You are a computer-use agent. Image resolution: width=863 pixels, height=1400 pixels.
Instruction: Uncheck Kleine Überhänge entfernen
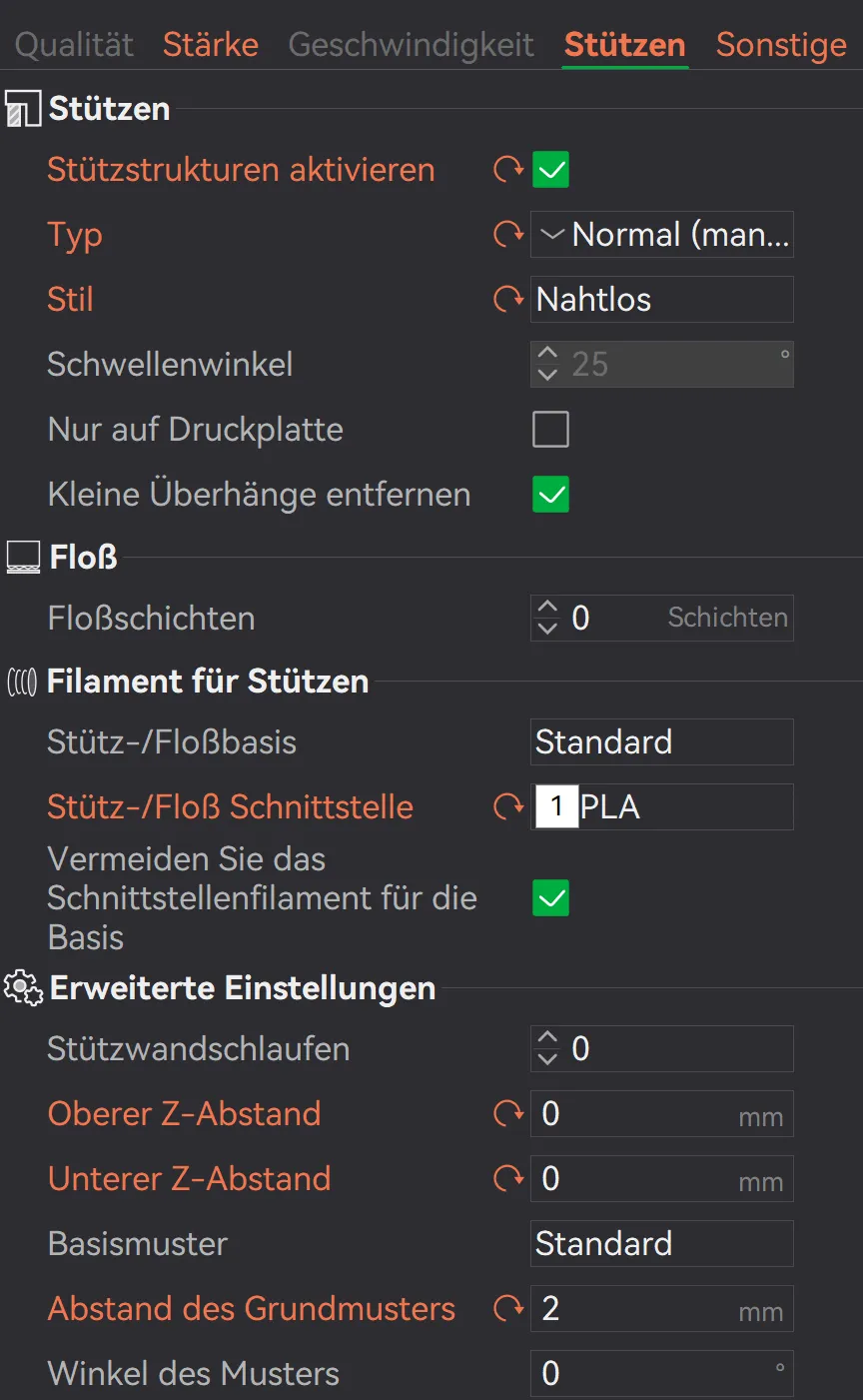tap(550, 494)
